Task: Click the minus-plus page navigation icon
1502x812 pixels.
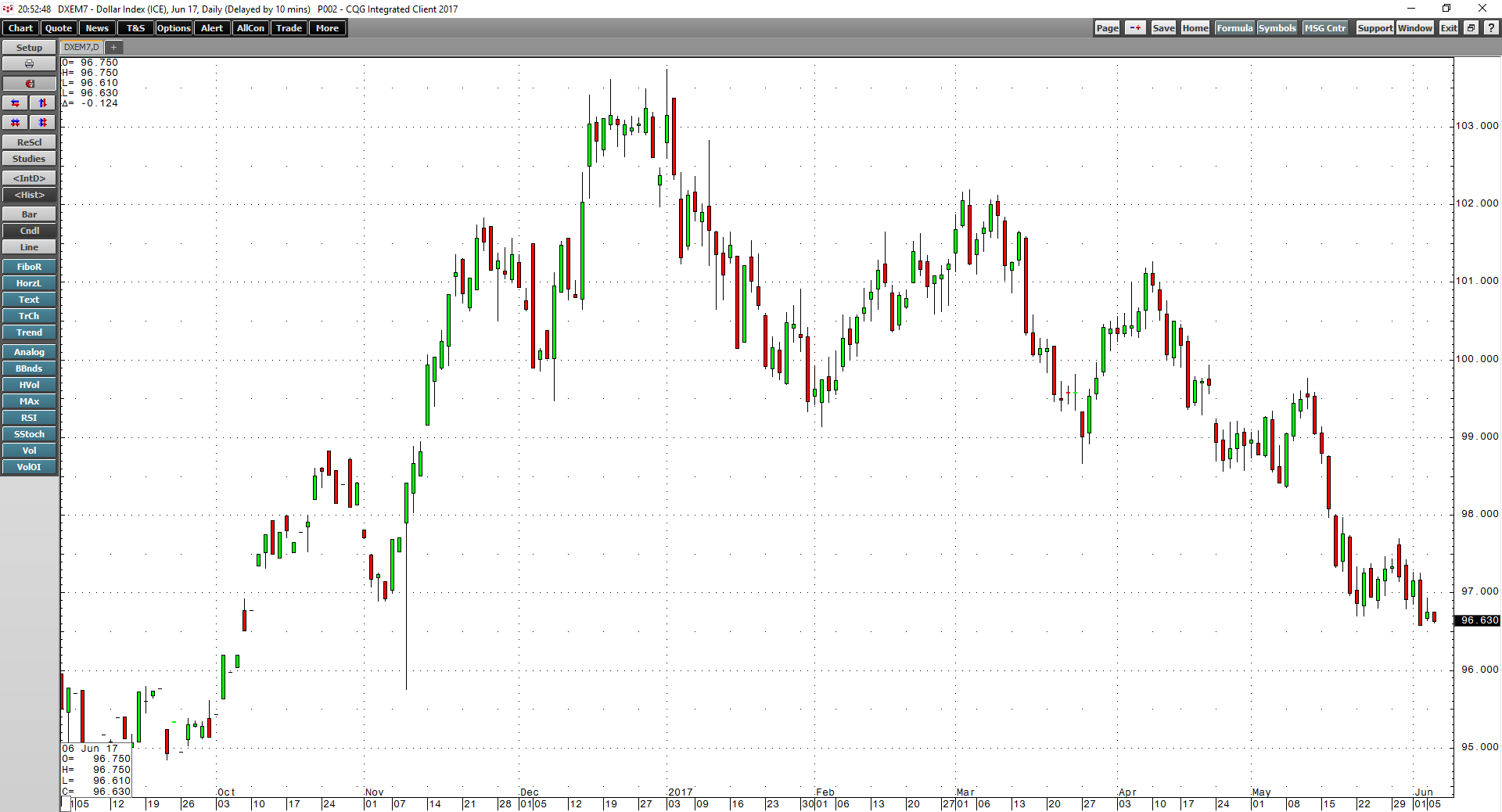Action: (x=1135, y=28)
